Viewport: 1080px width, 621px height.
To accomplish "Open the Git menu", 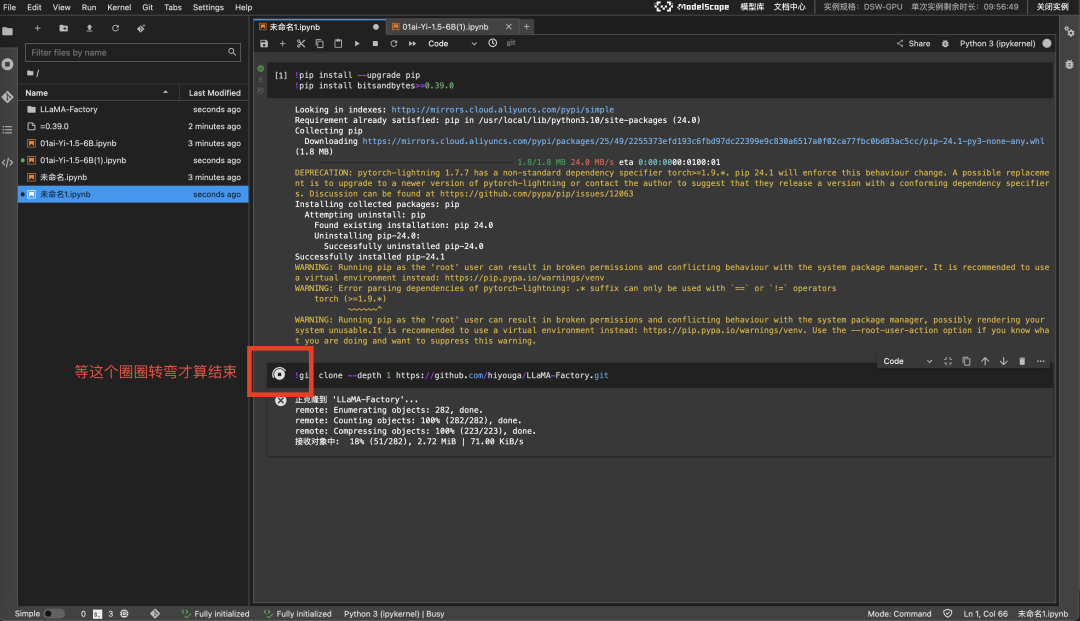I will 147,7.
